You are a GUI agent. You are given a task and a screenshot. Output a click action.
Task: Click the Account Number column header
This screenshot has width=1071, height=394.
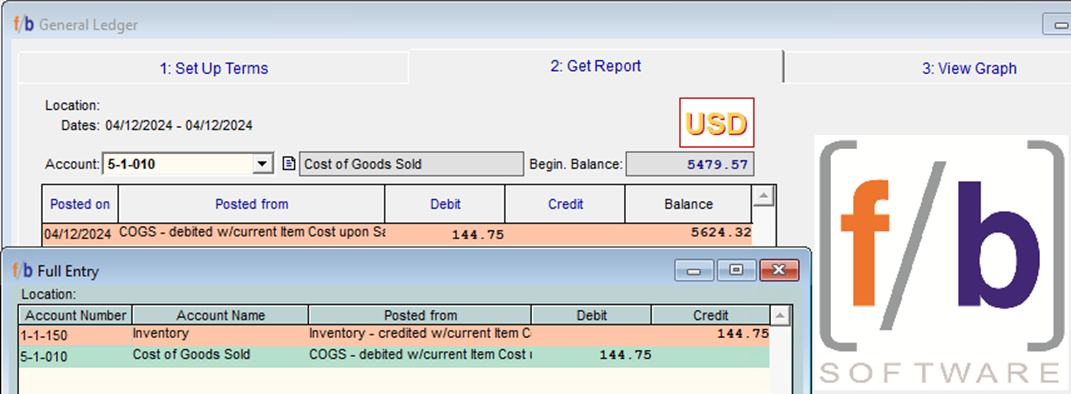76,315
